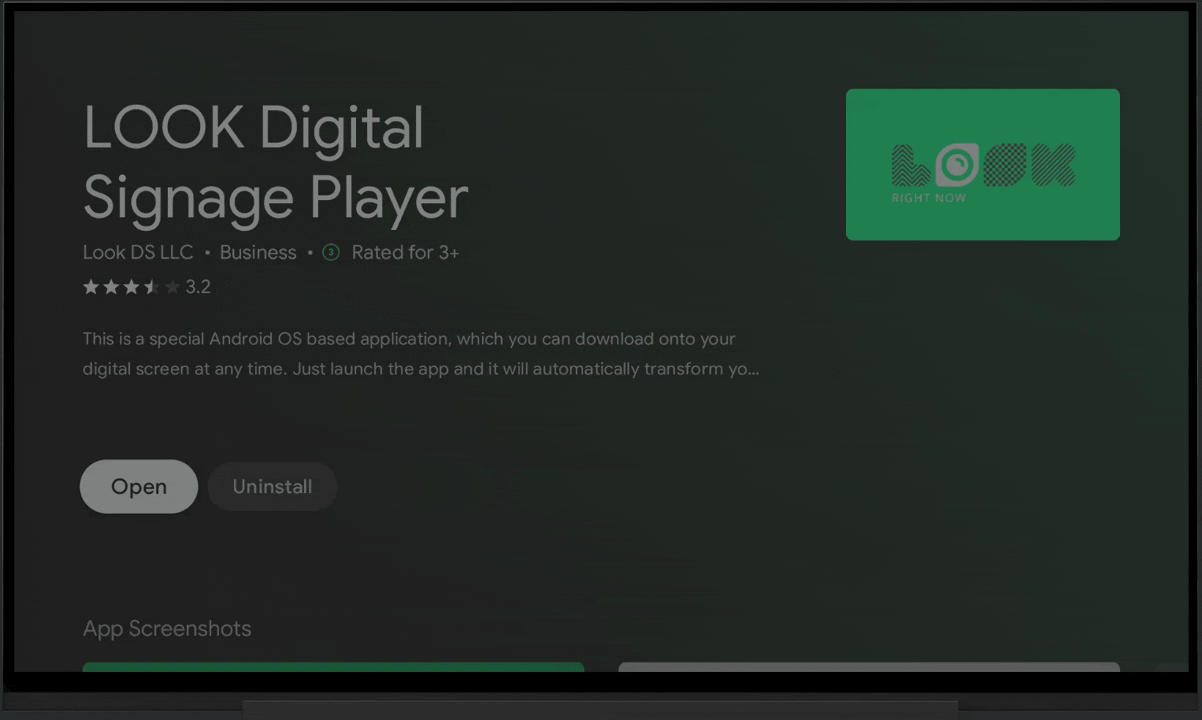Uninstall the LOOK Digital Signage Player app
The width and height of the screenshot is (1202, 720).
click(x=272, y=486)
